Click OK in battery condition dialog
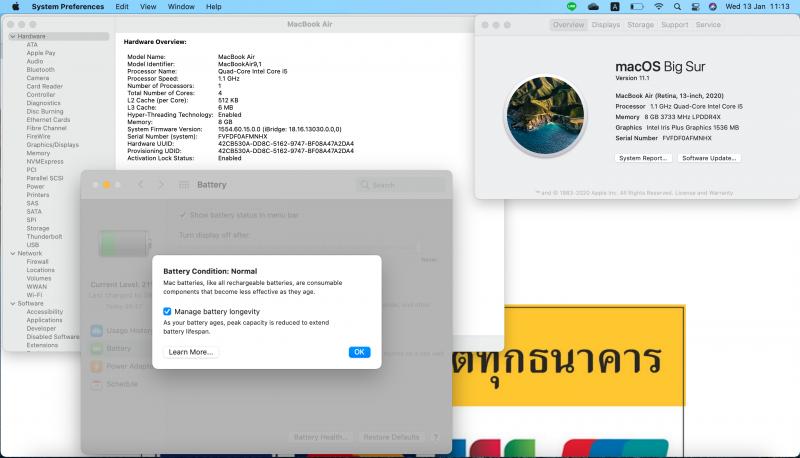Image resolution: width=800 pixels, height=458 pixels. click(359, 352)
